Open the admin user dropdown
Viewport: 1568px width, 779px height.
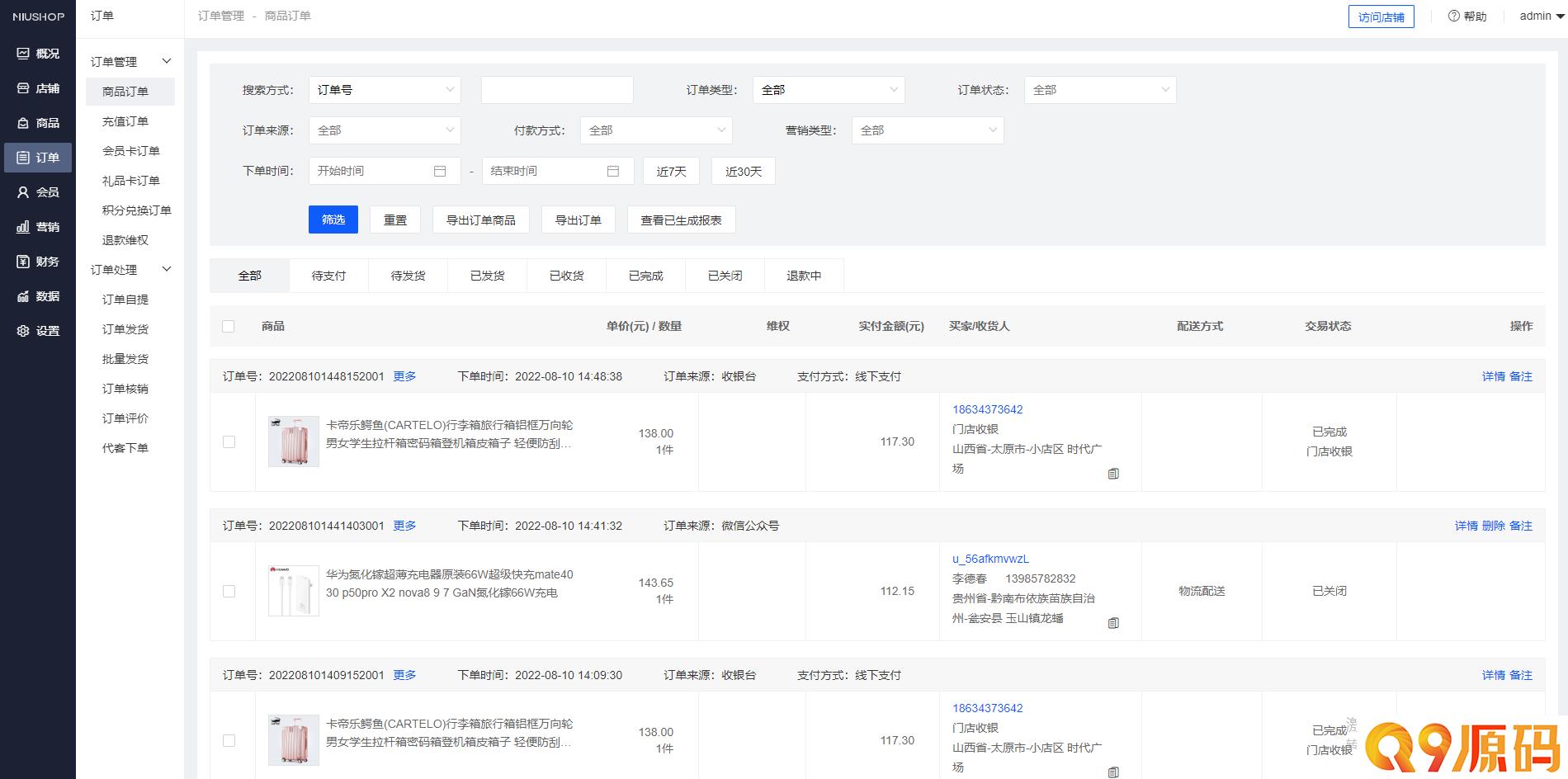point(1541,16)
